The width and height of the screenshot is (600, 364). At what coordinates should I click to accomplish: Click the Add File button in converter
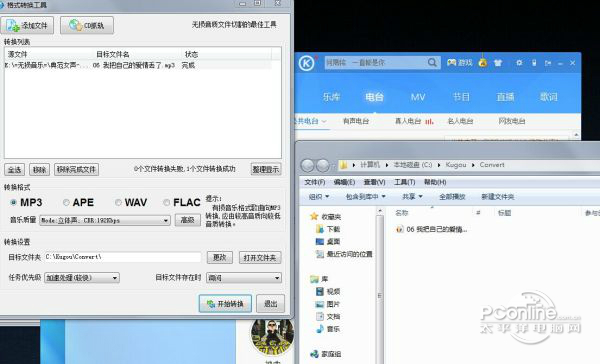(27, 25)
